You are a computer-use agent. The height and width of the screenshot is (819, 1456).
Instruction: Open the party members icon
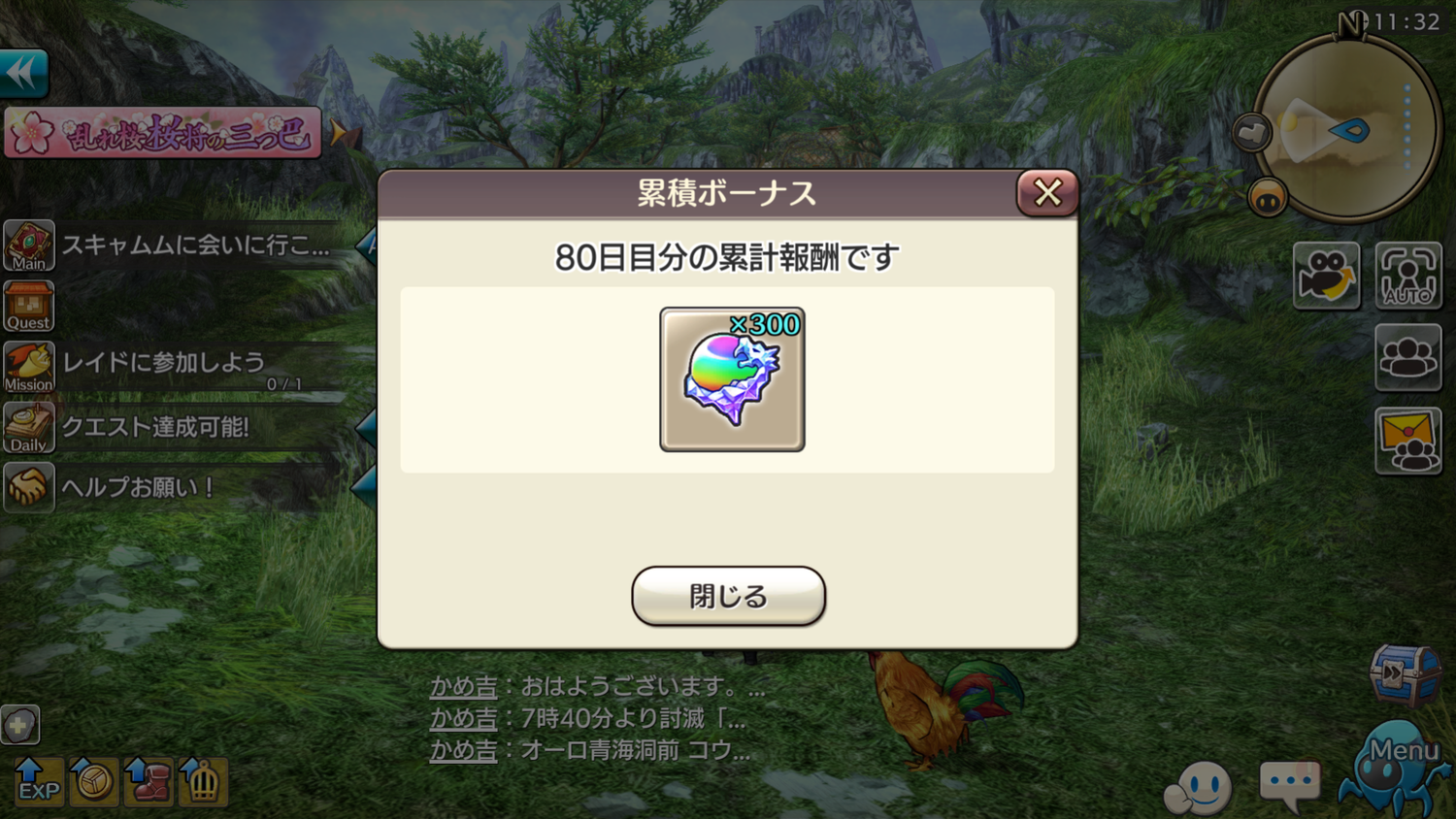tap(1408, 357)
